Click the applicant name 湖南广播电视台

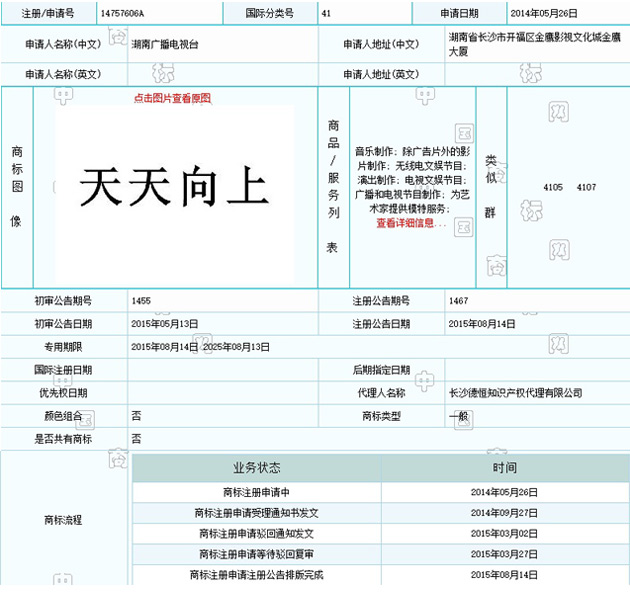165,45
